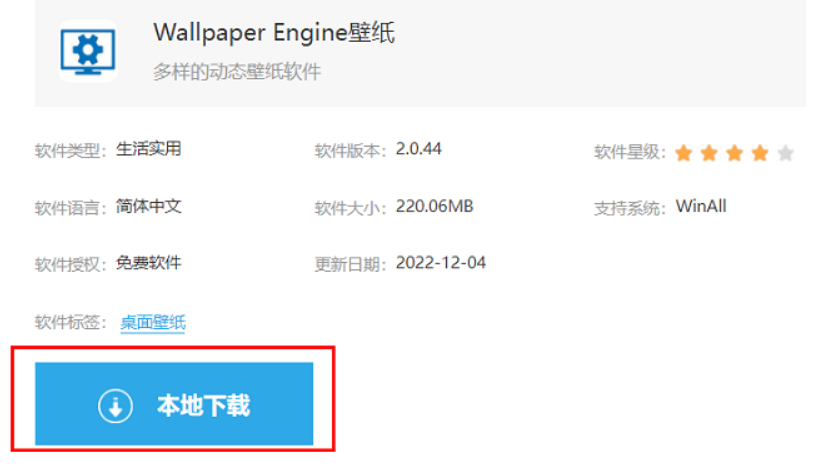Viewport: 825px width, 469px height.
Task: Click the 生活实用 software type value
Action: (148, 149)
